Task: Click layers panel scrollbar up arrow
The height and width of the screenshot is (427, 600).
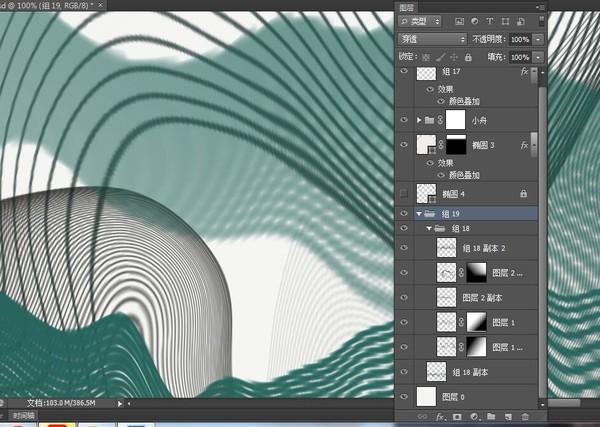Action: coord(542,72)
